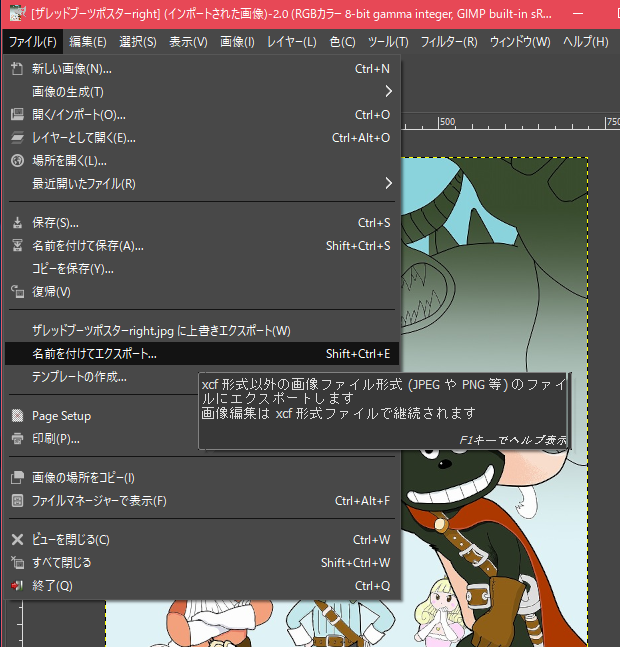Click the GIMP Wilber icon in title bar
The width and height of the screenshot is (620, 647).
(x=17, y=14)
